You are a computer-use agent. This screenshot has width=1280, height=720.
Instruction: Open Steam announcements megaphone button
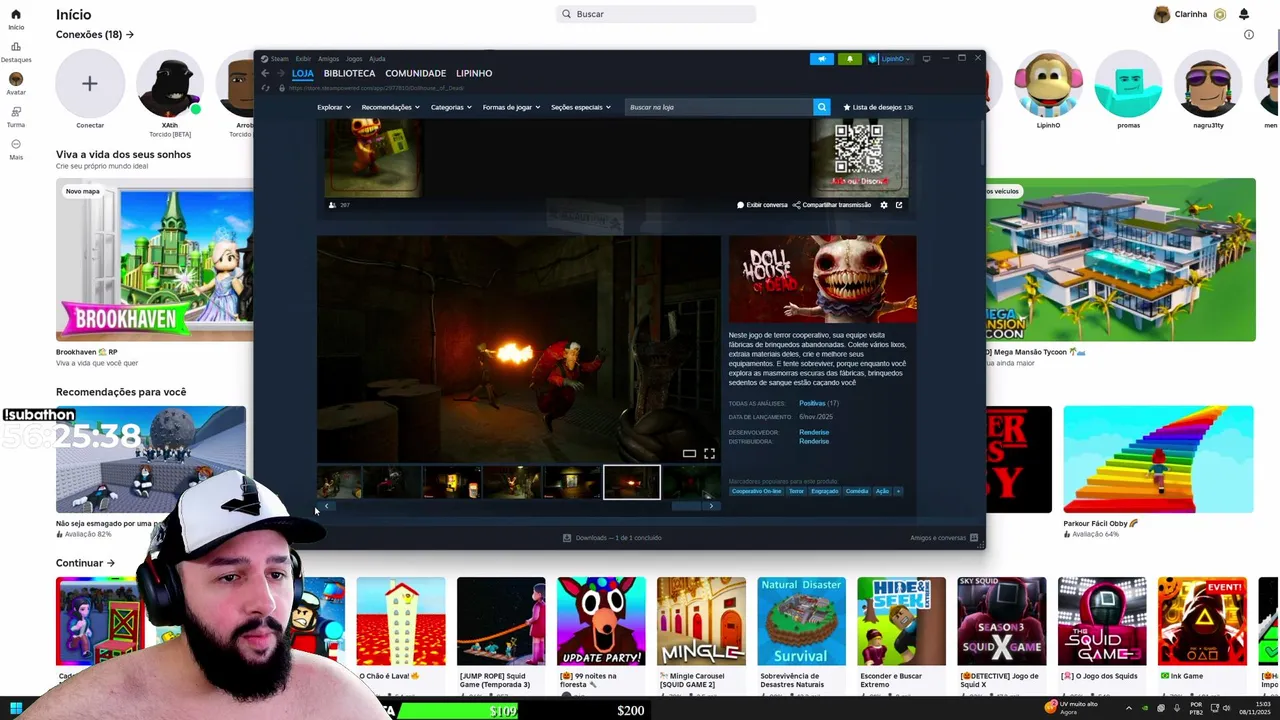822,59
